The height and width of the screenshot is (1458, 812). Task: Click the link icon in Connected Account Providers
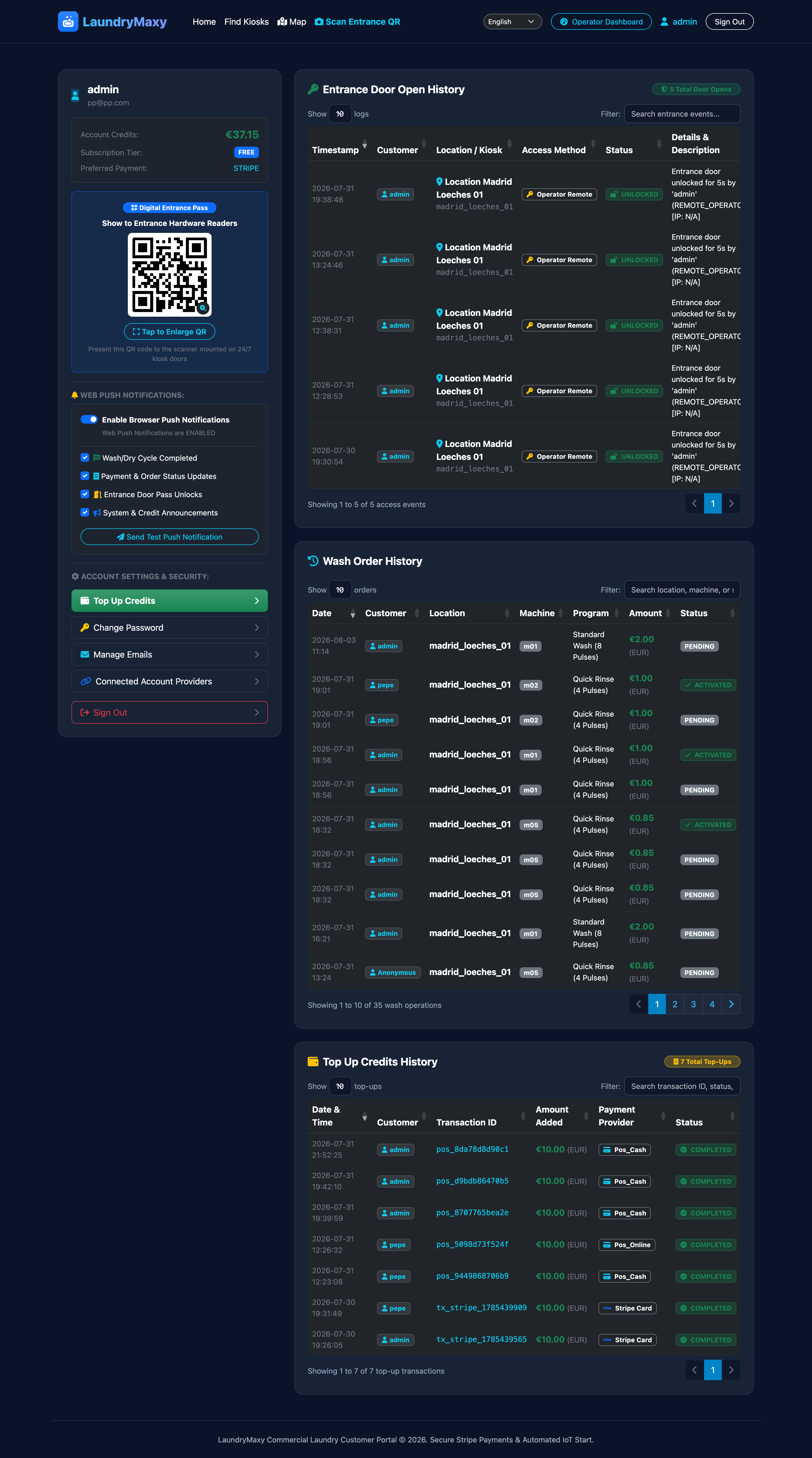tap(86, 681)
